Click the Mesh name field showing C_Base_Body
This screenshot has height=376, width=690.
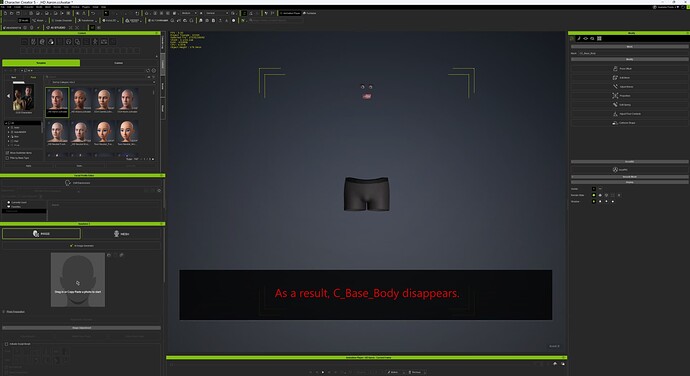[x=633, y=53]
